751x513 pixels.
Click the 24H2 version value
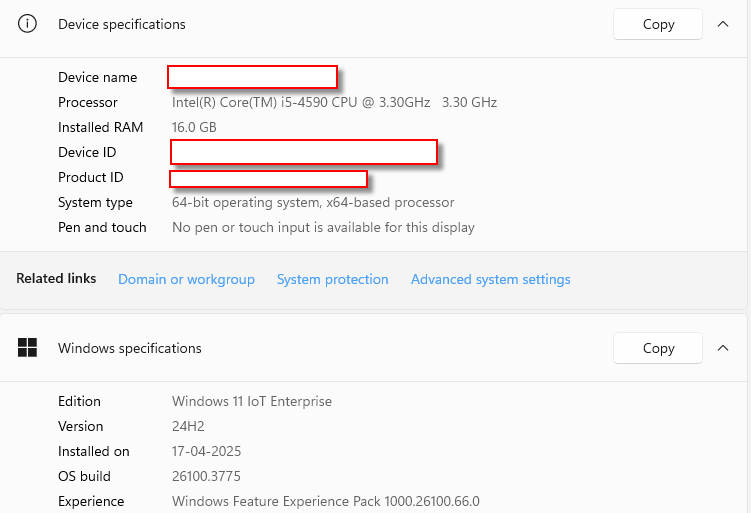188,426
